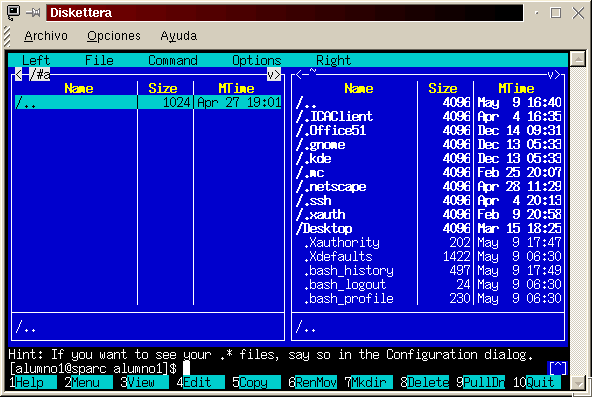Click the left panel path label /#a

point(40,74)
